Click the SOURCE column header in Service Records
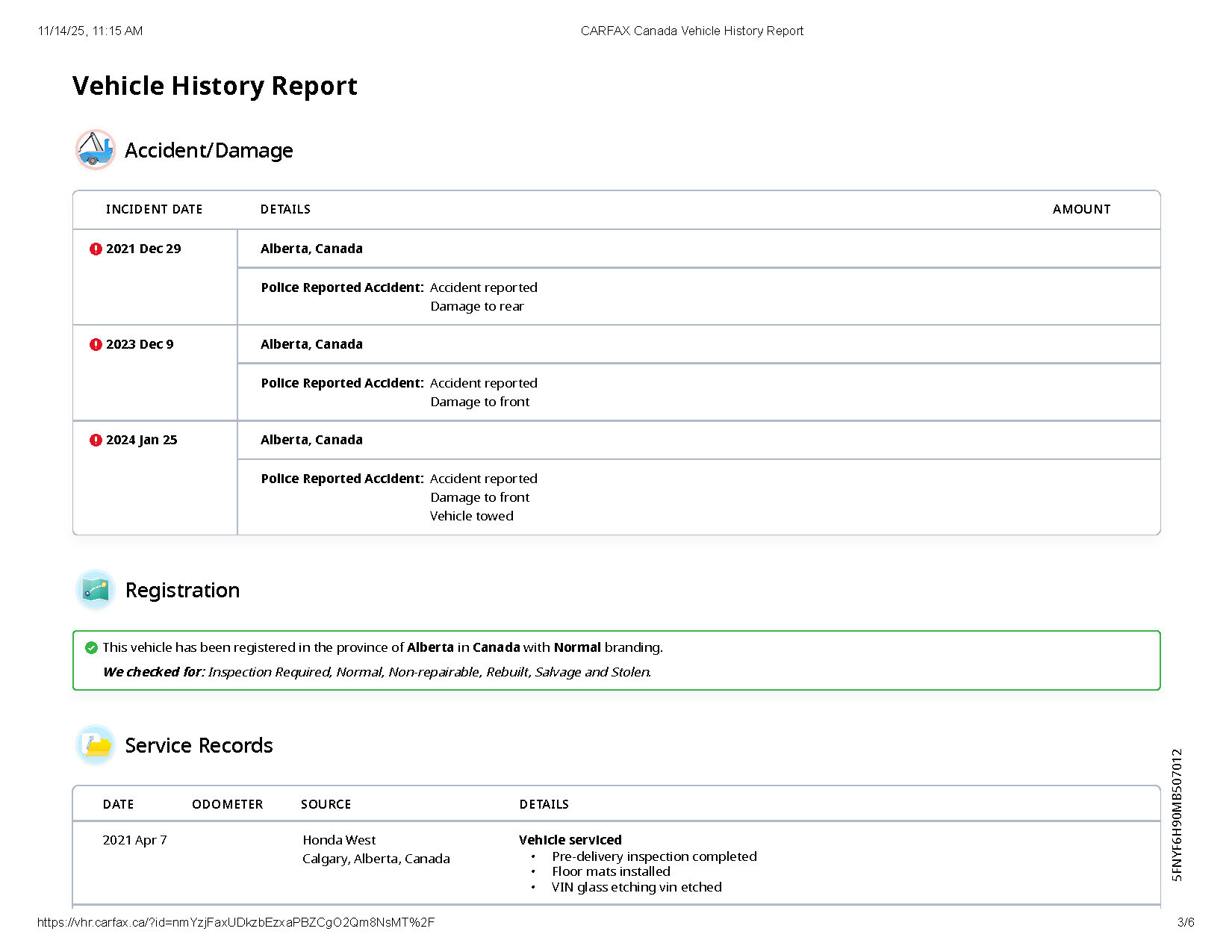Screen dimensions: 1232x952 pyautogui.click(x=326, y=804)
